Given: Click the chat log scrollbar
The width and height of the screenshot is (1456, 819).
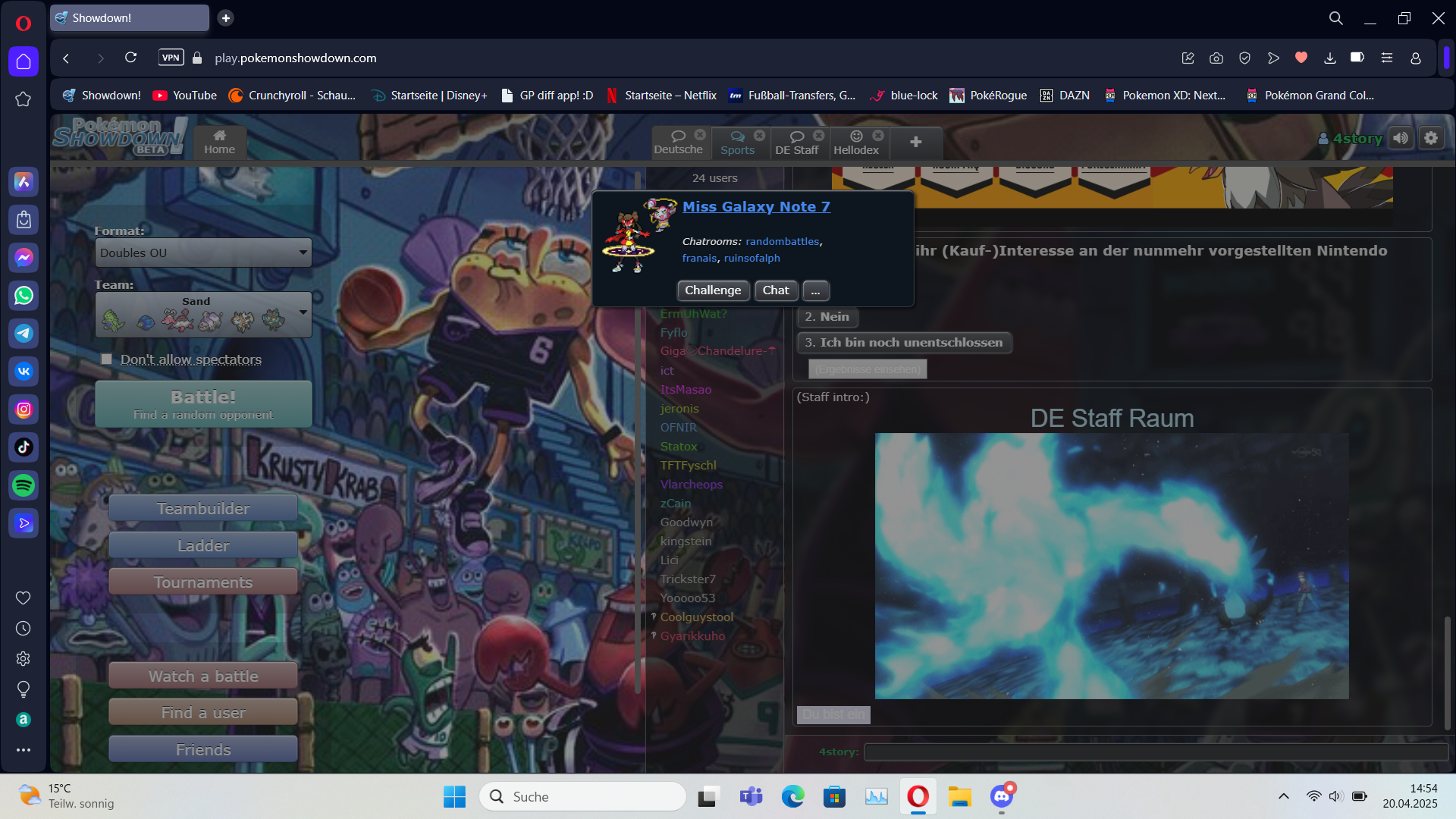Looking at the screenshot, I should tap(1447, 673).
